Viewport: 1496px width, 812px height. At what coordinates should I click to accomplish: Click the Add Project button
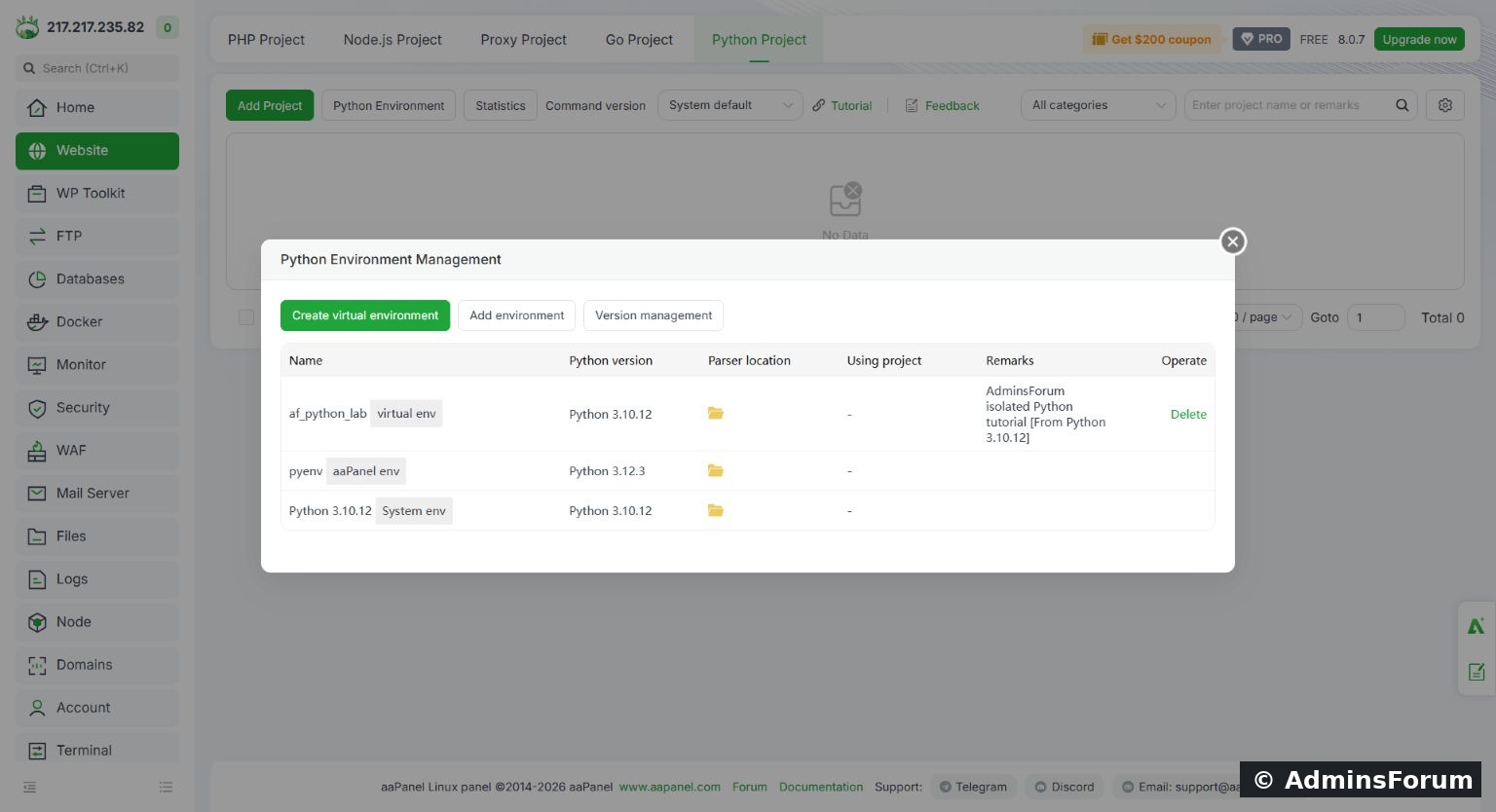click(x=270, y=105)
